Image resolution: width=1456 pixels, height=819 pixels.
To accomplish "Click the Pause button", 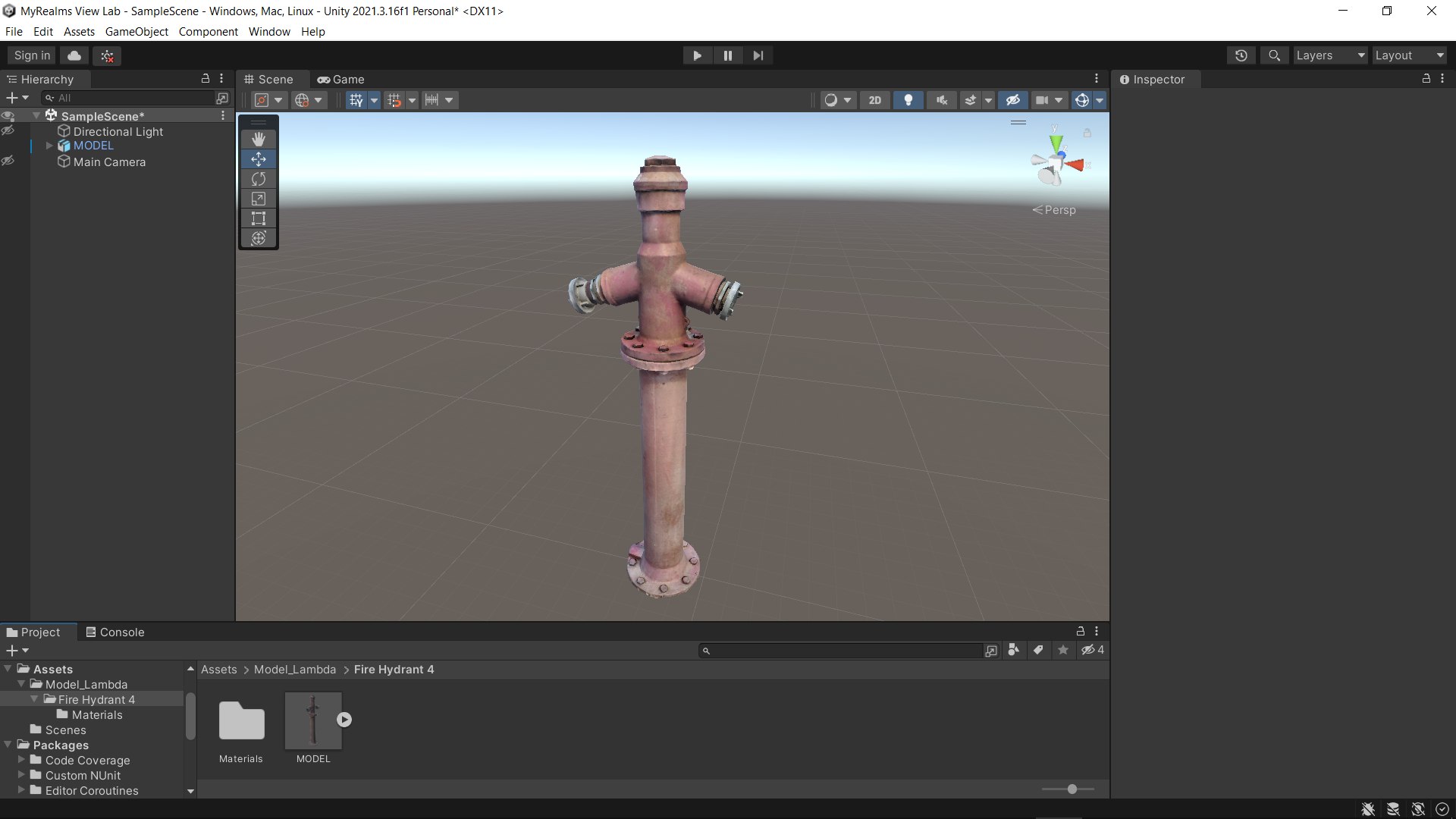I will [x=728, y=55].
